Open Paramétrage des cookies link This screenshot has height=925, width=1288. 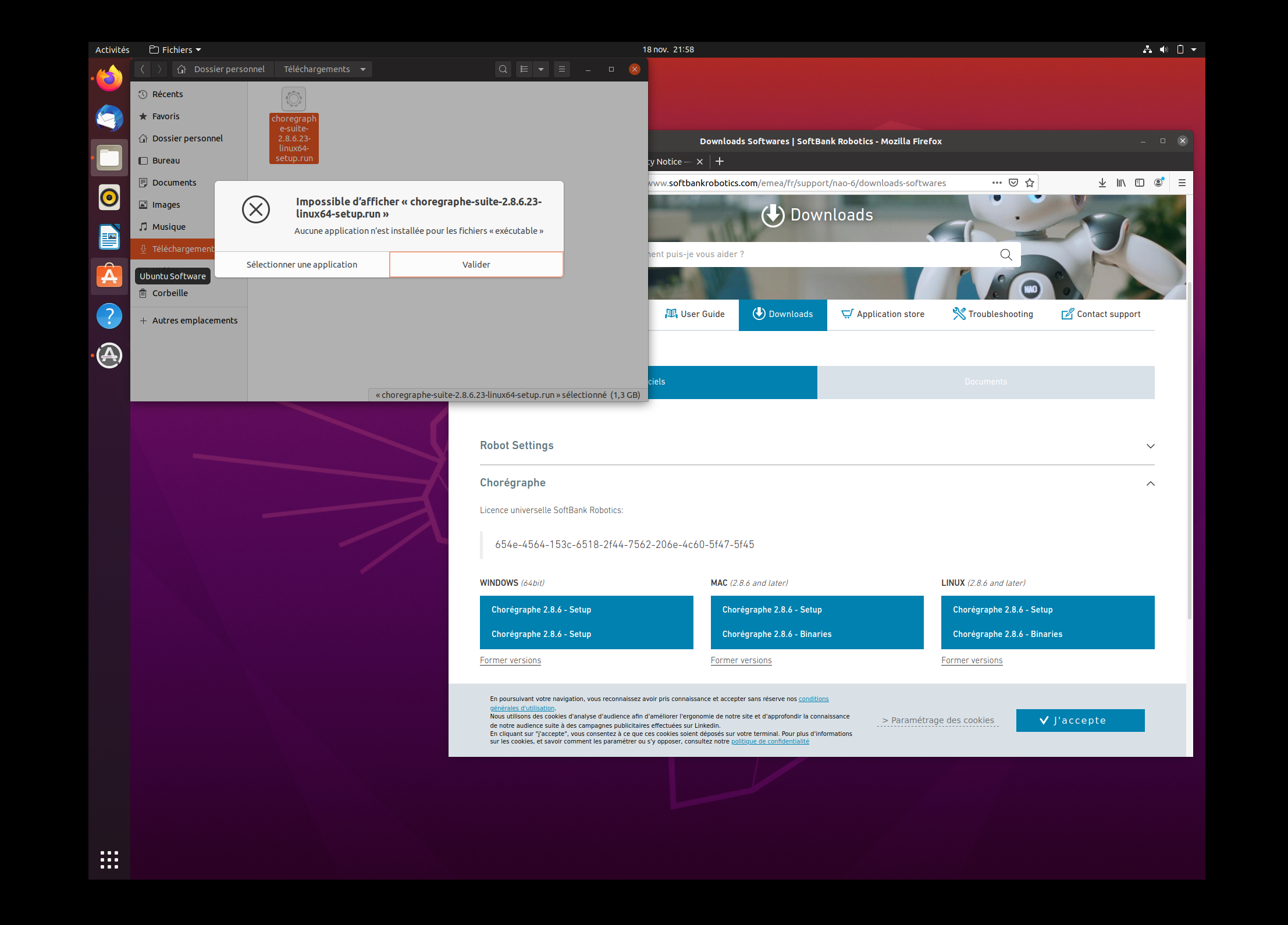pos(938,720)
